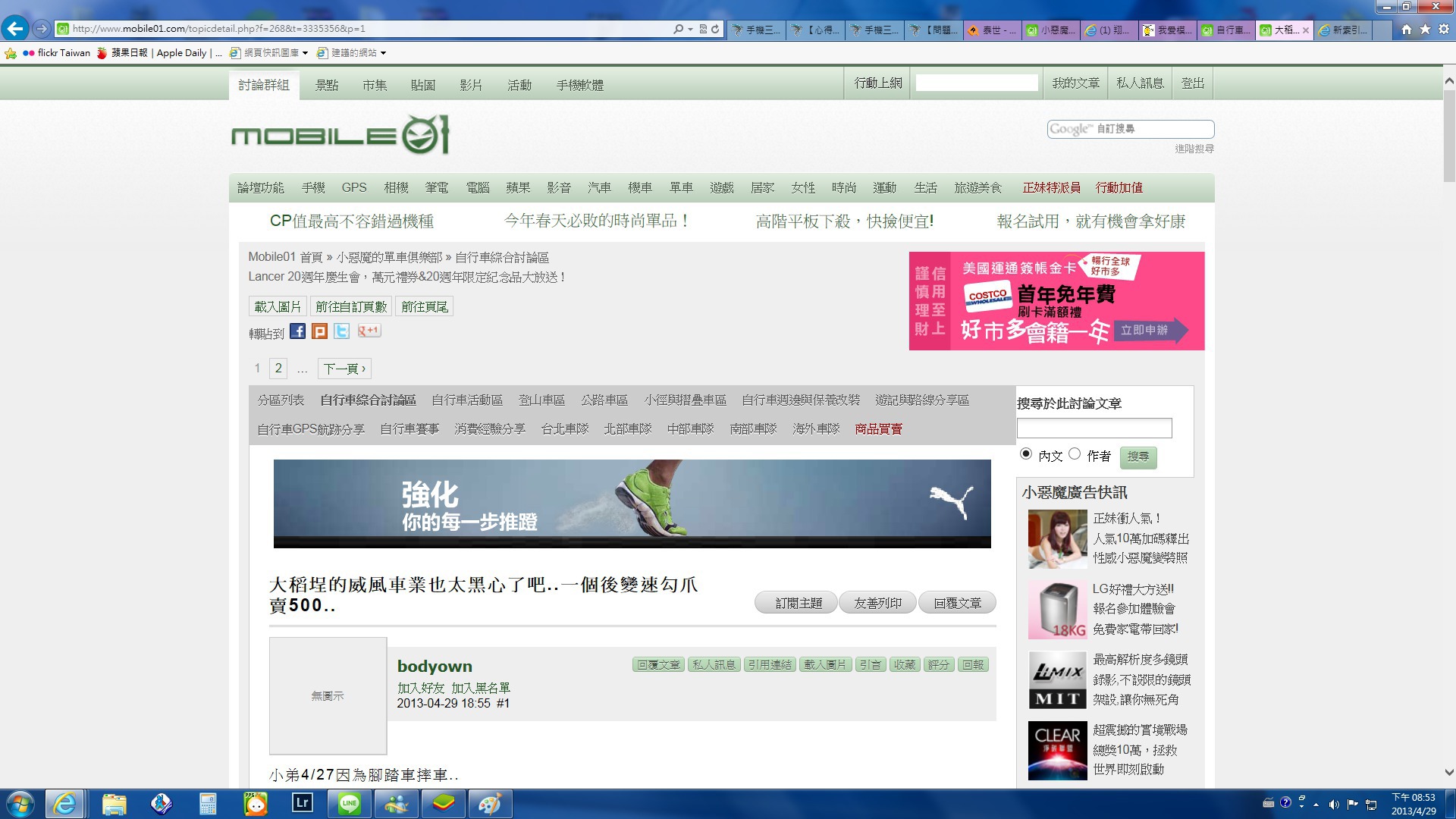1456x819 pixels.
Task: Click the page vertical scrollbar down arrow
Action: tap(1448, 773)
